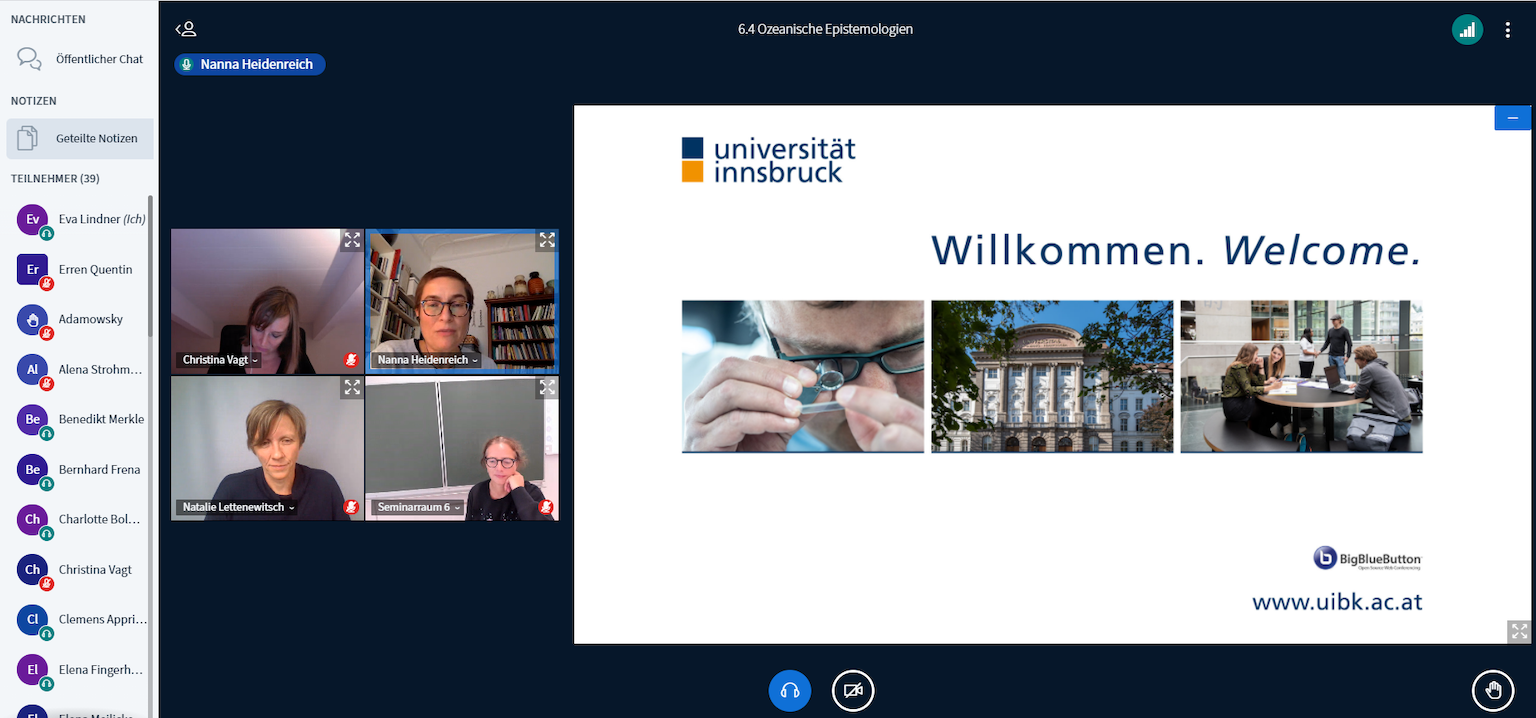Fullscreen Nanna Heidenreich's webcam video
The width and height of the screenshot is (1536, 718).
coord(547,240)
